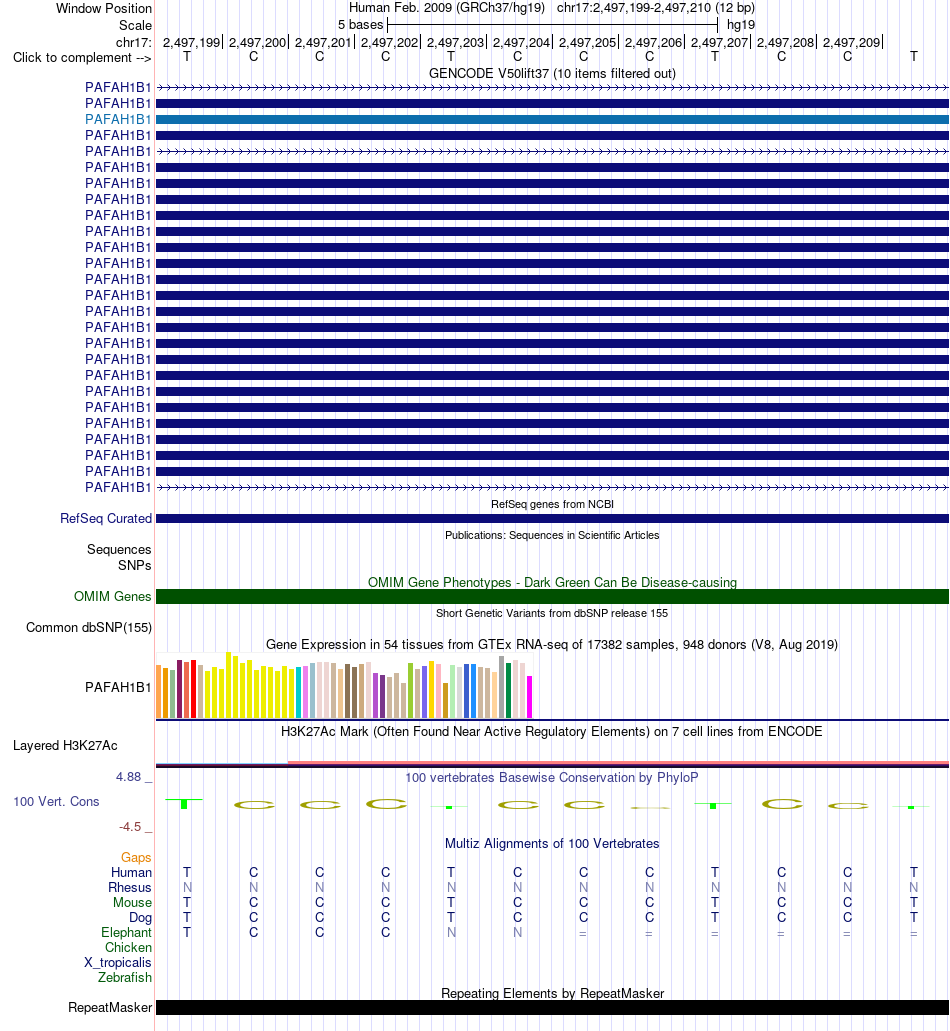Open the 'Gene Expression in 54 tissues from GTEx' title

(x=552, y=645)
